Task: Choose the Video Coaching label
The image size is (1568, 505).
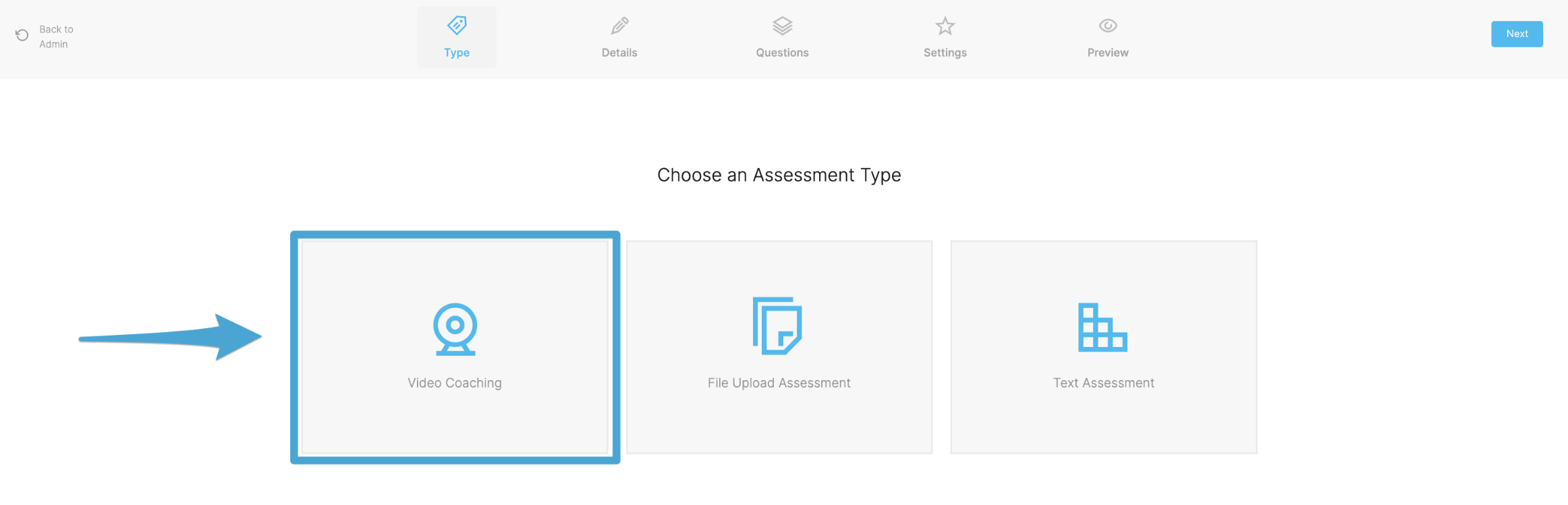Action: tap(455, 383)
